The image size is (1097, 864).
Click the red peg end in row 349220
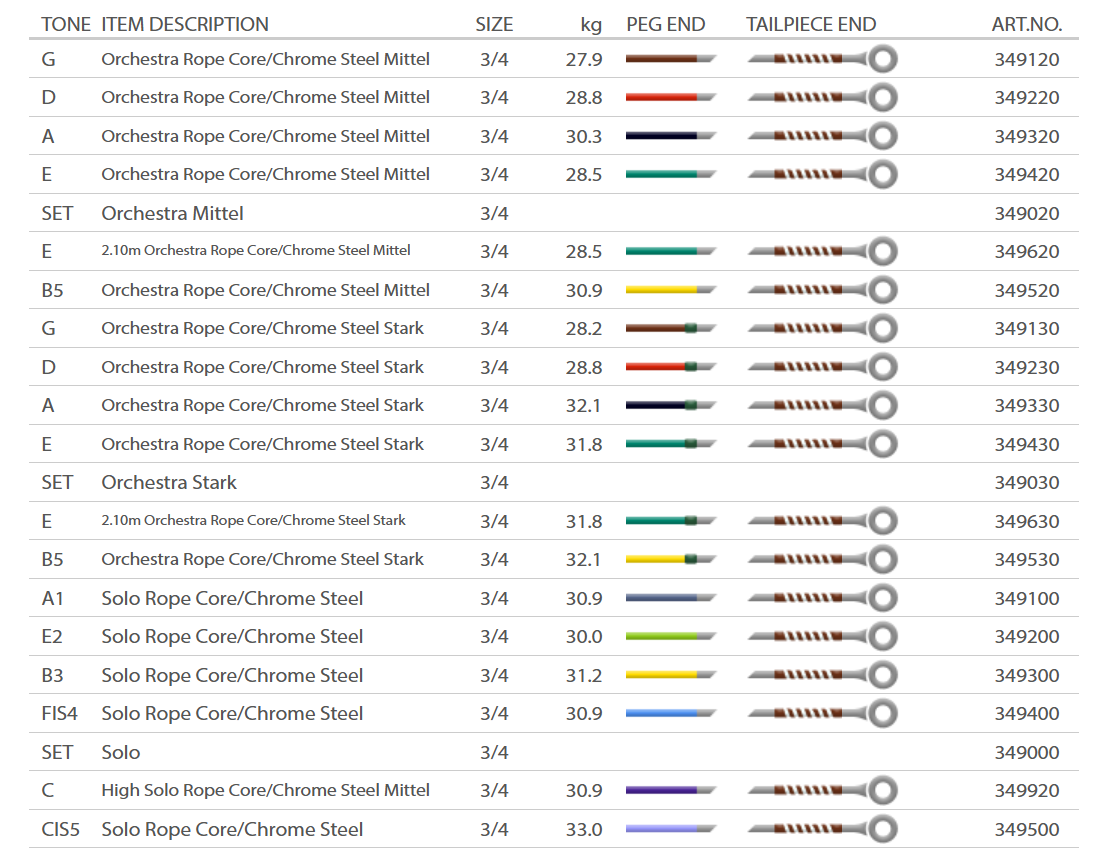click(x=670, y=98)
